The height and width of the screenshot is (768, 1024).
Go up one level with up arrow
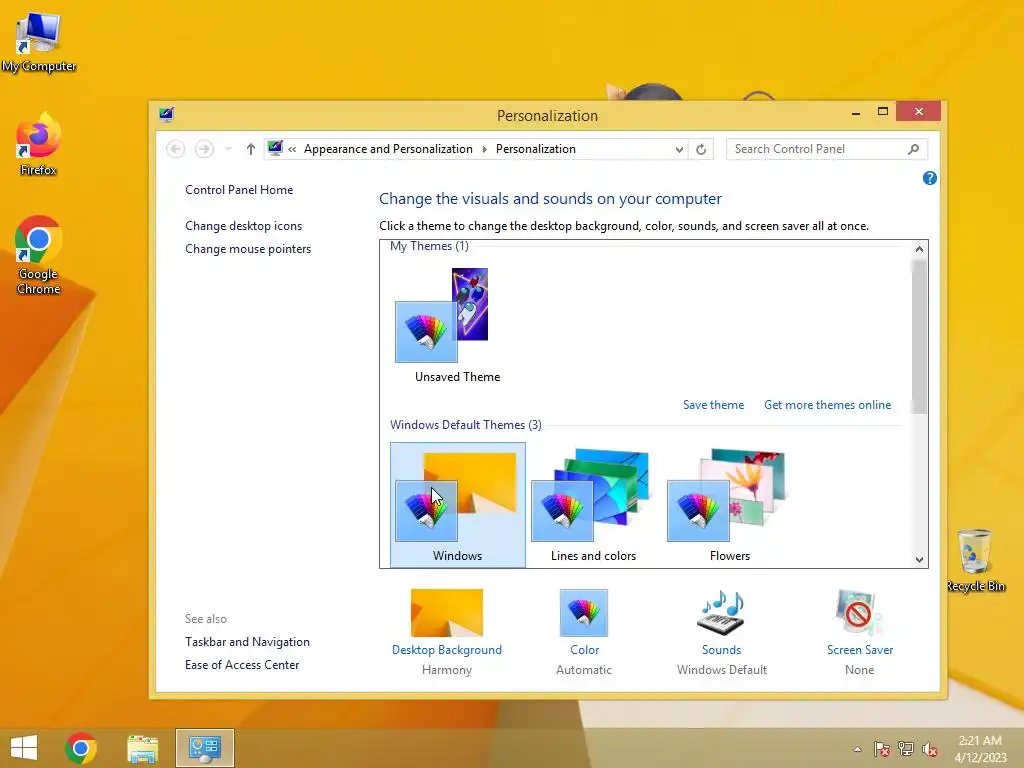coord(250,149)
